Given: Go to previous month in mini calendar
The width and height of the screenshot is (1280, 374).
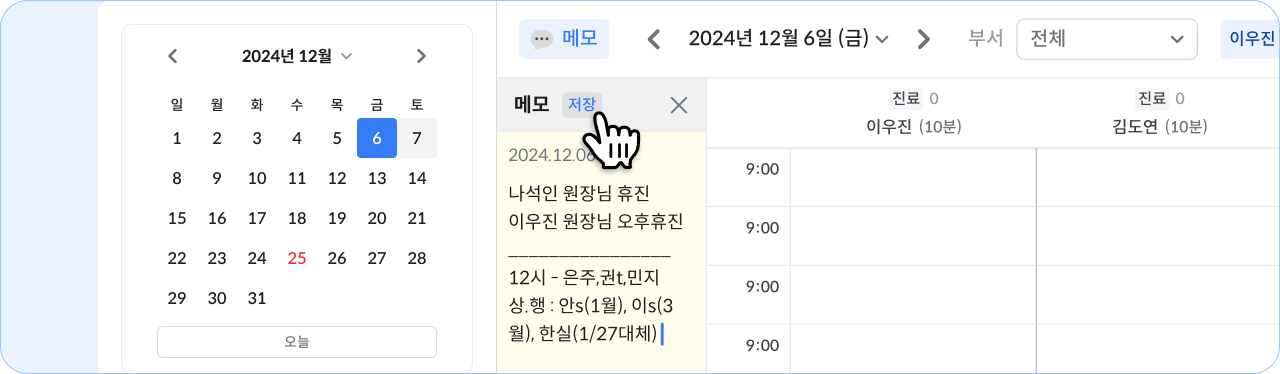Looking at the screenshot, I should pyautogui.click(x=173, y=56).
